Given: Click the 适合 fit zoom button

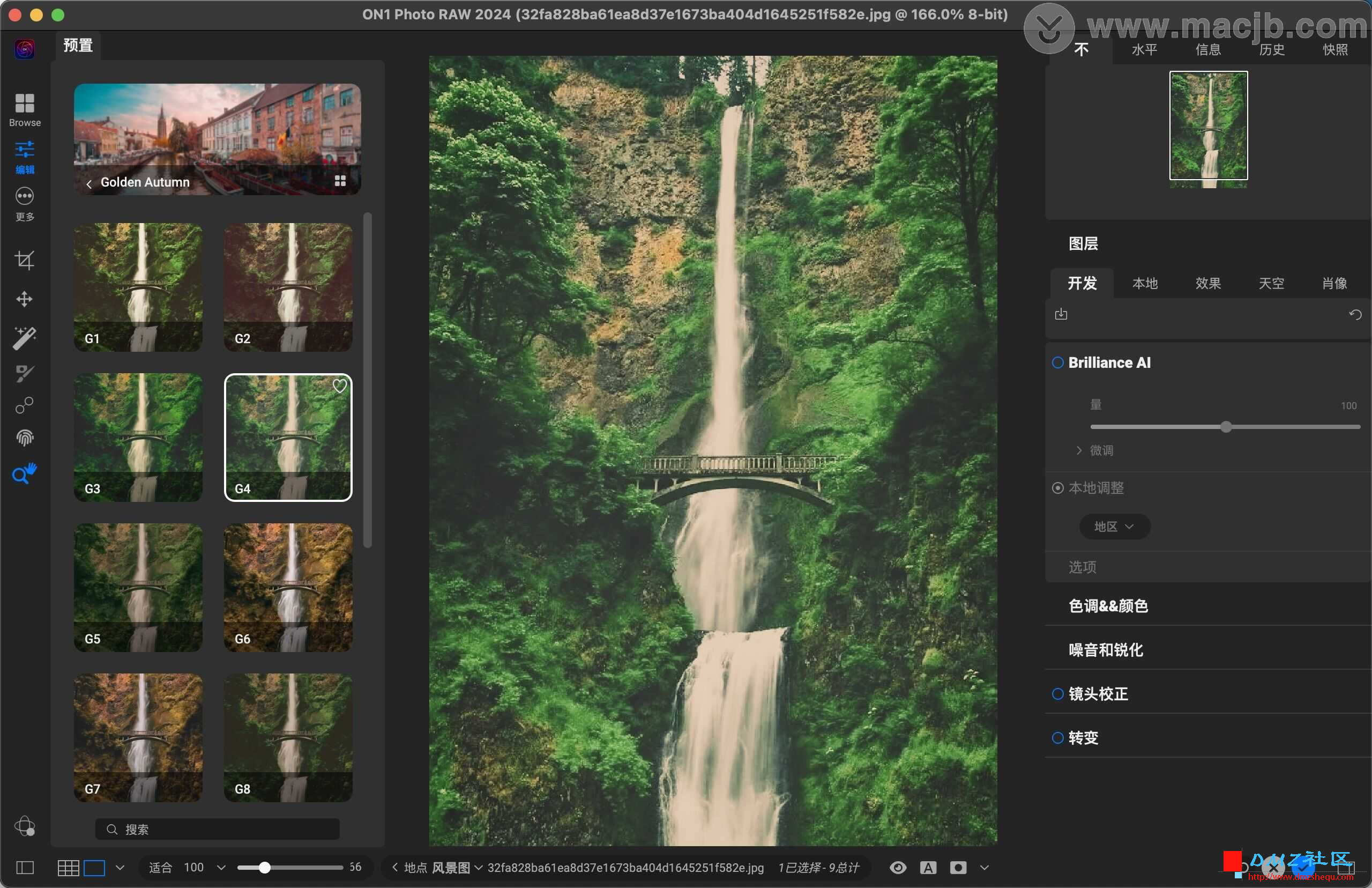Looking at the screenshot, I should (x=160, y=867).
